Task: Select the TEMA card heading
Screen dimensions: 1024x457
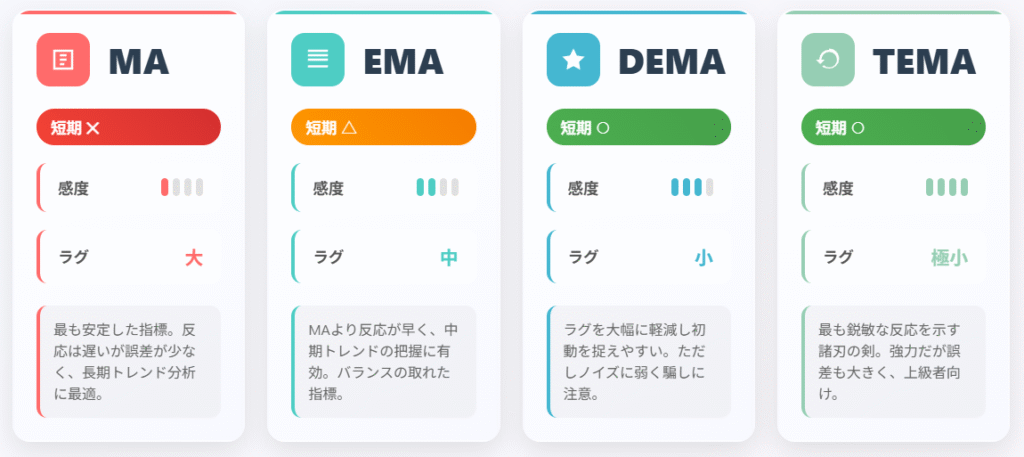Action: (x=924, y=62)
